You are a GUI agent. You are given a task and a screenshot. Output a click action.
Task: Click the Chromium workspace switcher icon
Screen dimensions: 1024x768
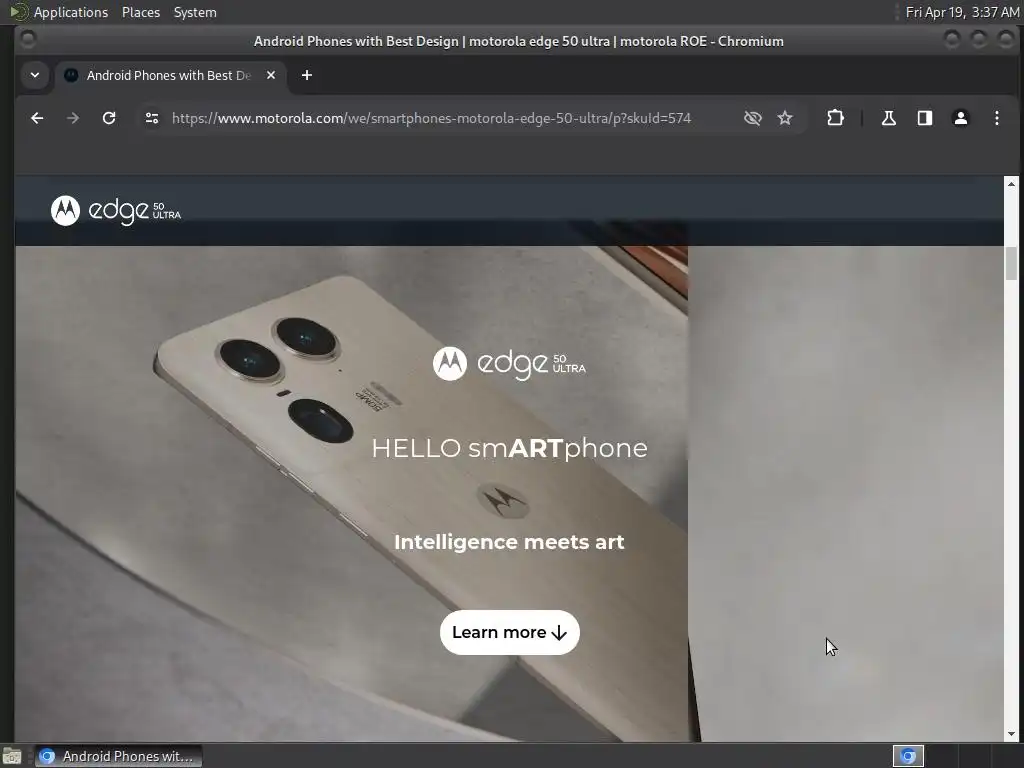coord(908,756)
